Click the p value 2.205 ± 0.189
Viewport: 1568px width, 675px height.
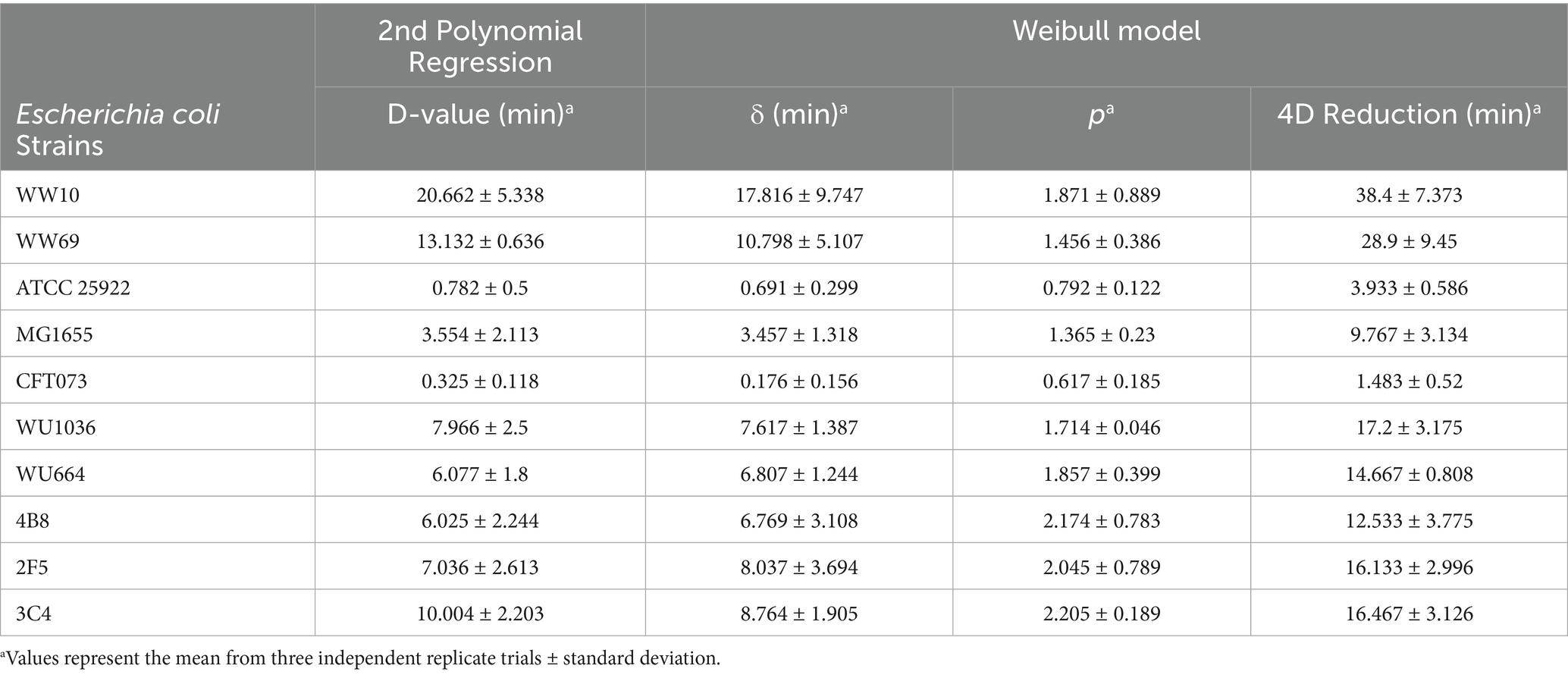click(1102, 614)
